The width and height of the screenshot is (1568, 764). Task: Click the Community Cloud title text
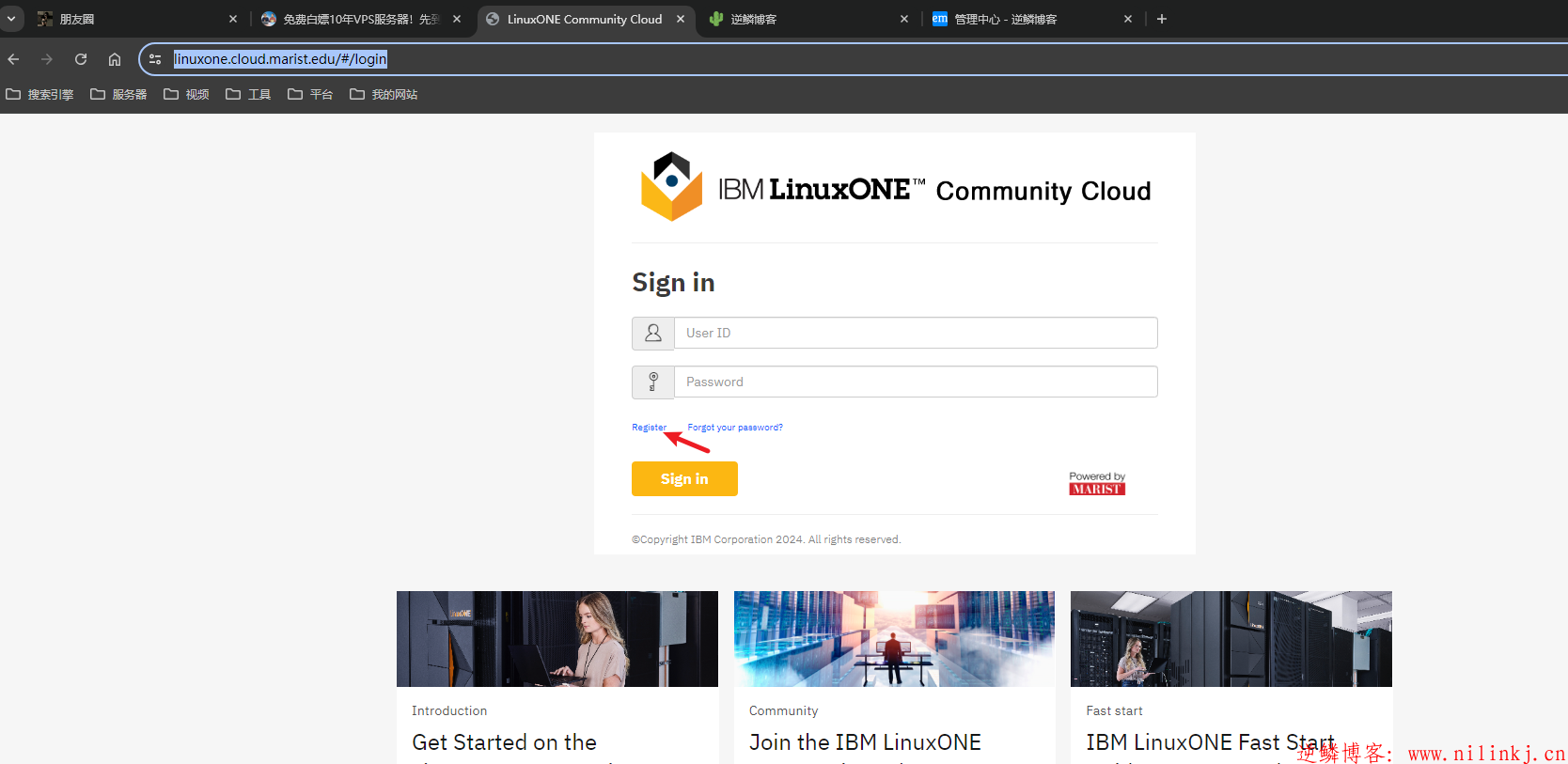click(x=1043, y=191)
